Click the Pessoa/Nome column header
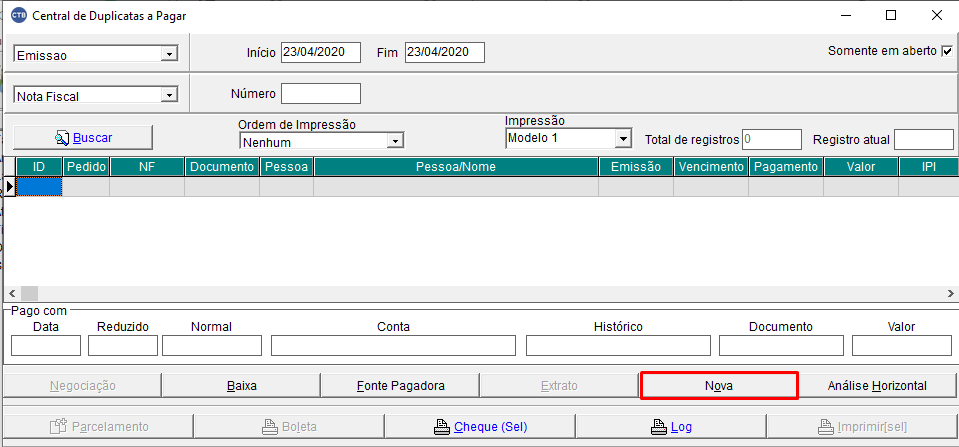The image size is (959, 447). pos(455,167)
